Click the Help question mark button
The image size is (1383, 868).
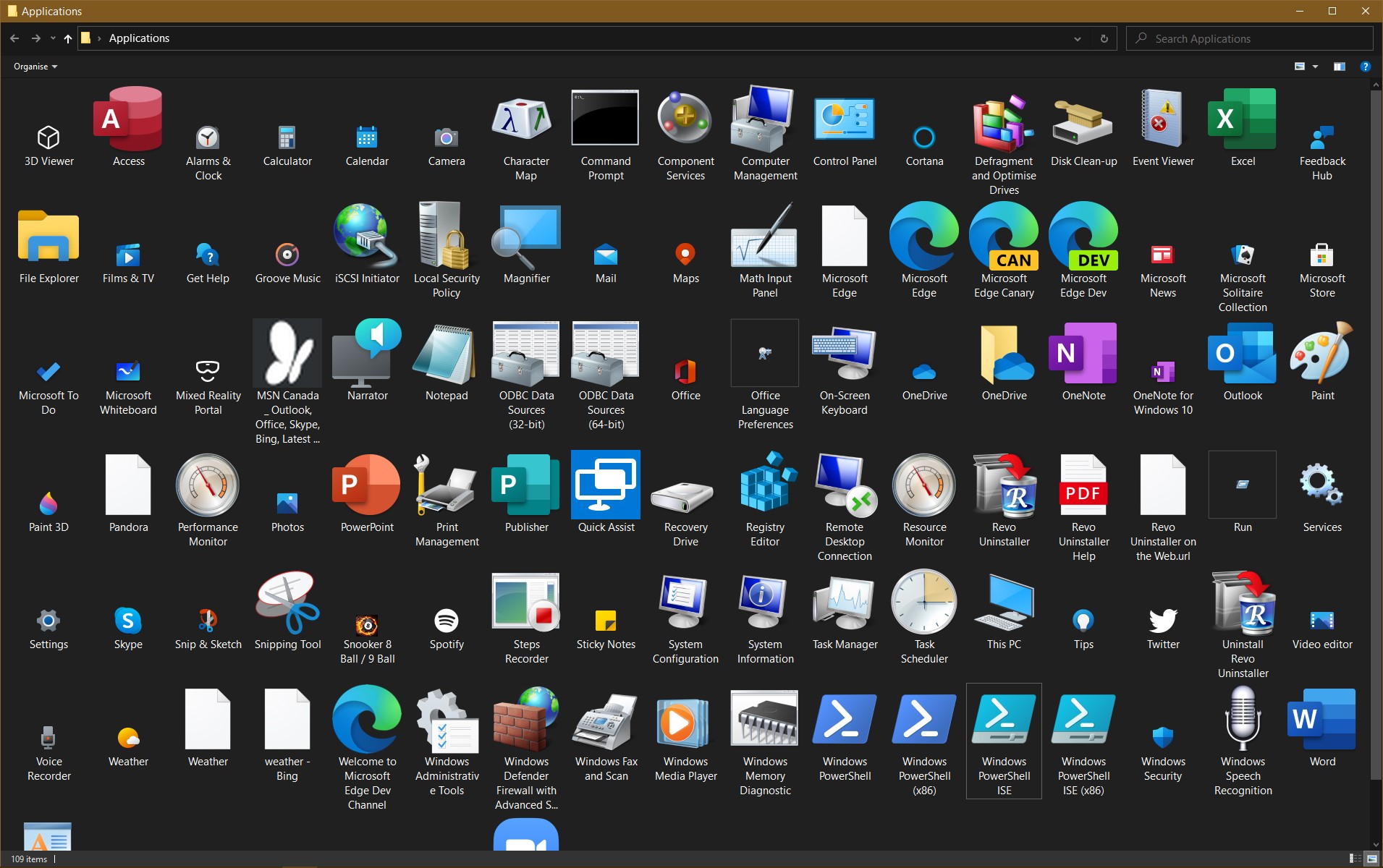click(x=1365, y=67)
